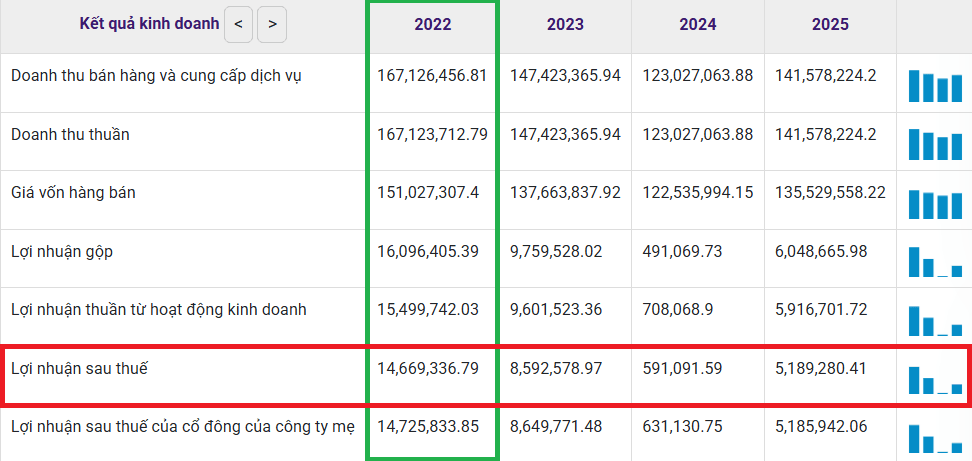Select cell value 15,499,742.03
Screen dimensions: 972x461
point(428,309)
